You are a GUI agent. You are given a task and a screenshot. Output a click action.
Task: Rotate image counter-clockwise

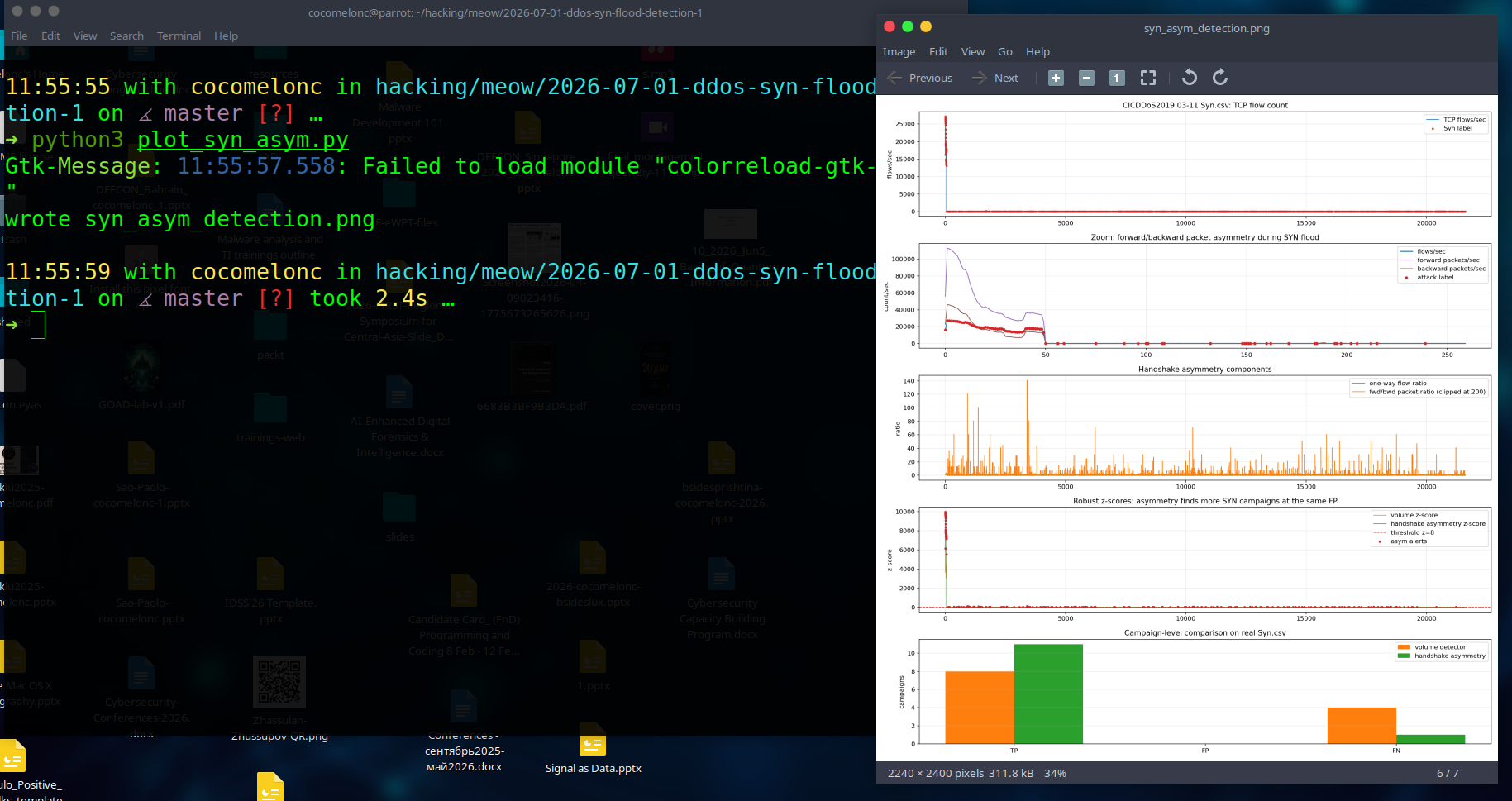[1190, 78]
